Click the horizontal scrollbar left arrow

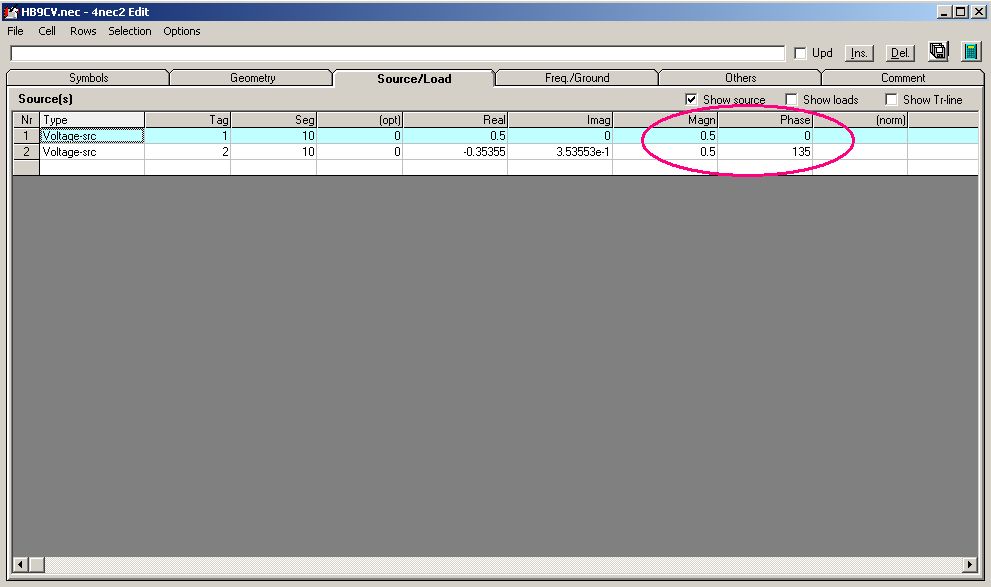coord(21,565)
